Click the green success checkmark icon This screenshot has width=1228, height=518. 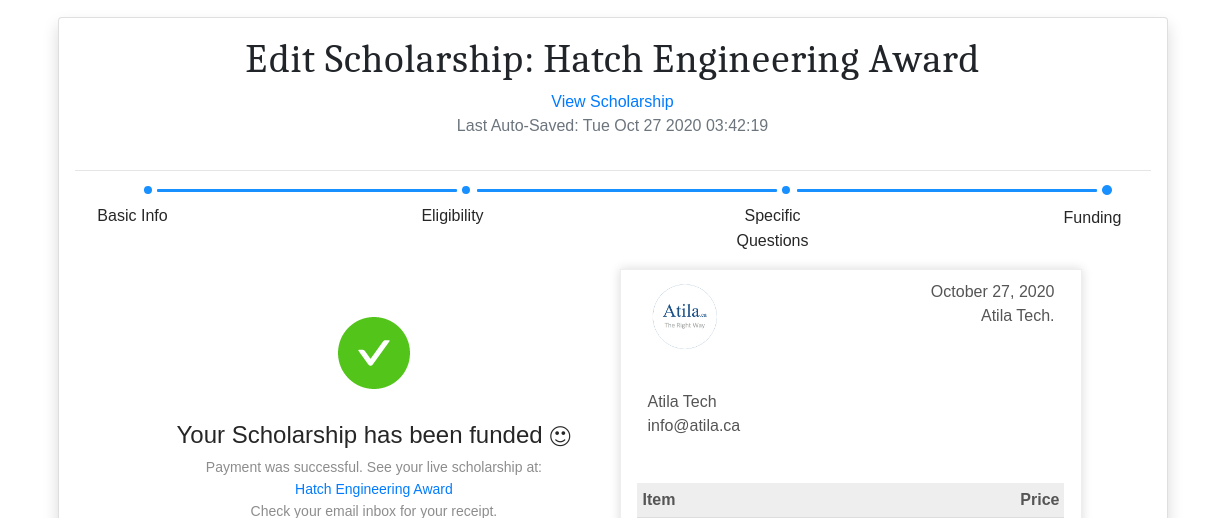[374, 353]
